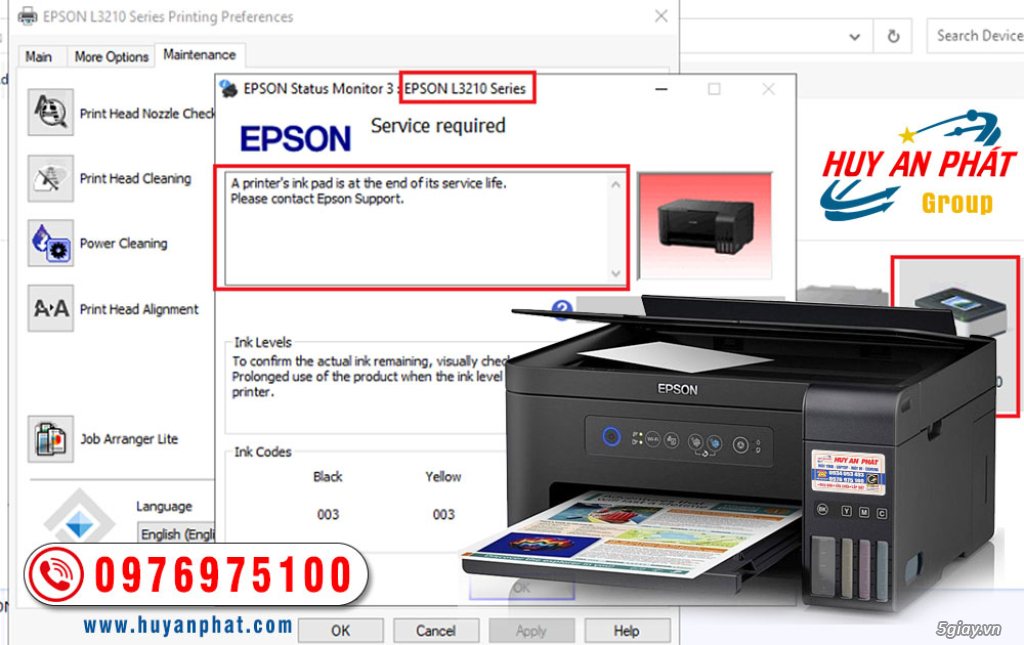Launch Job Arranger Lite via its icon
1024x645 pixels.
[x=50, y=438]
